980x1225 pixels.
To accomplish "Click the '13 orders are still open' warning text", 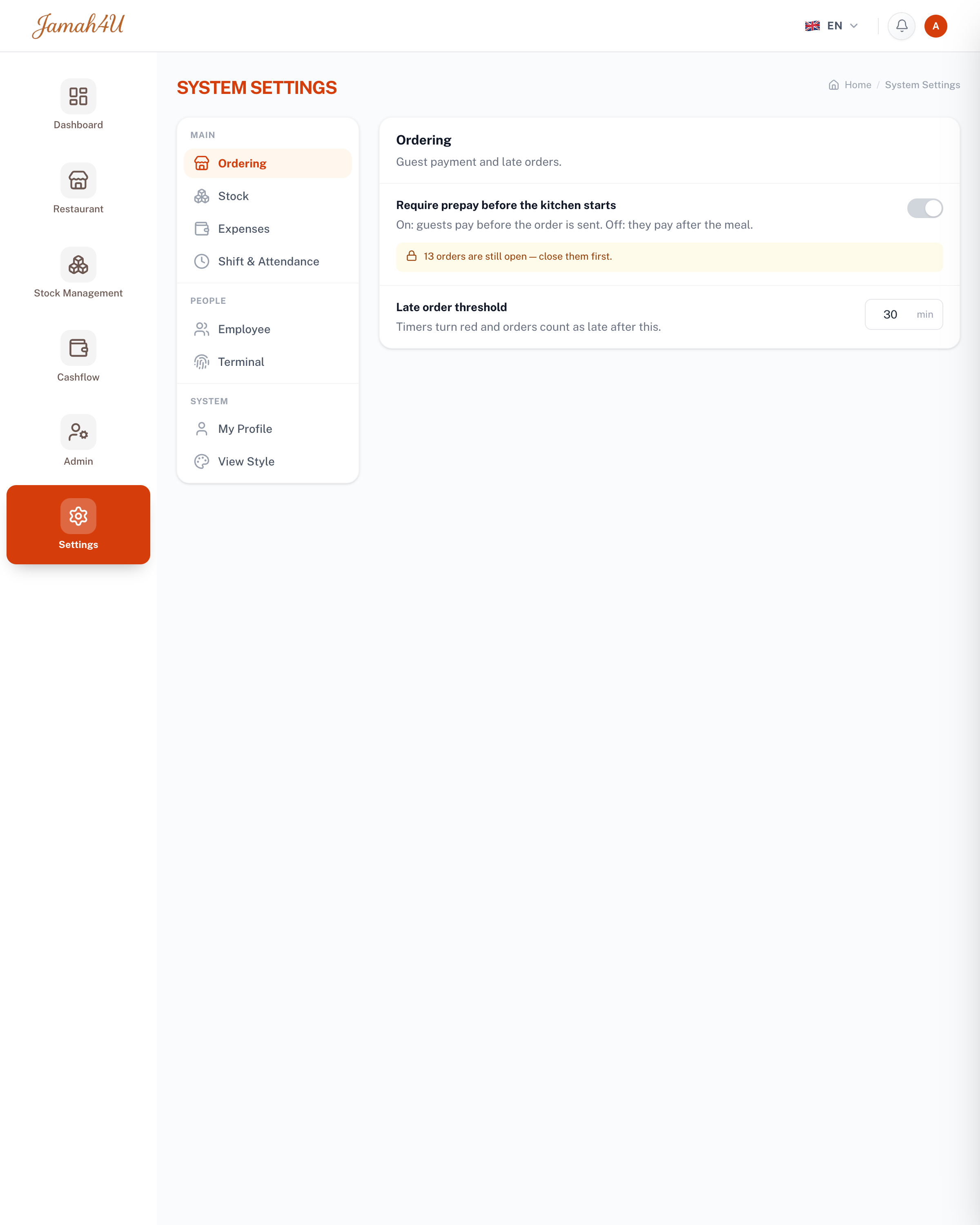I will click(x=517, y=256).
